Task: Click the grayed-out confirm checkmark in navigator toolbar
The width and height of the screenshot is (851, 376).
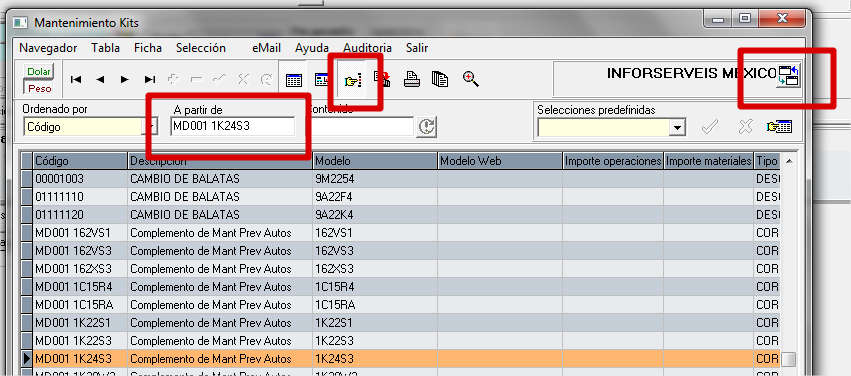Action: coord(220,80)
